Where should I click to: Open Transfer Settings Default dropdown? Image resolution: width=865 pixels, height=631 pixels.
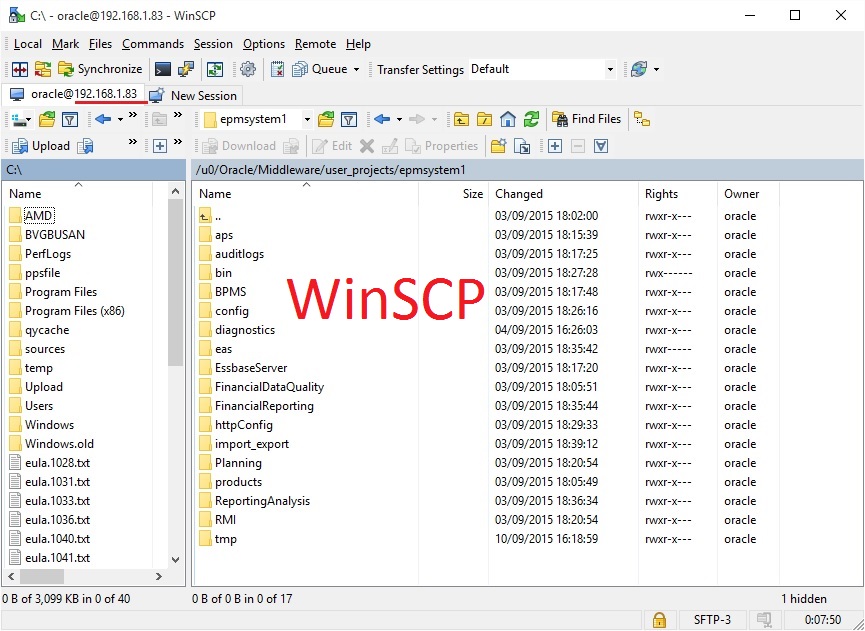click(x=610, y=69)
